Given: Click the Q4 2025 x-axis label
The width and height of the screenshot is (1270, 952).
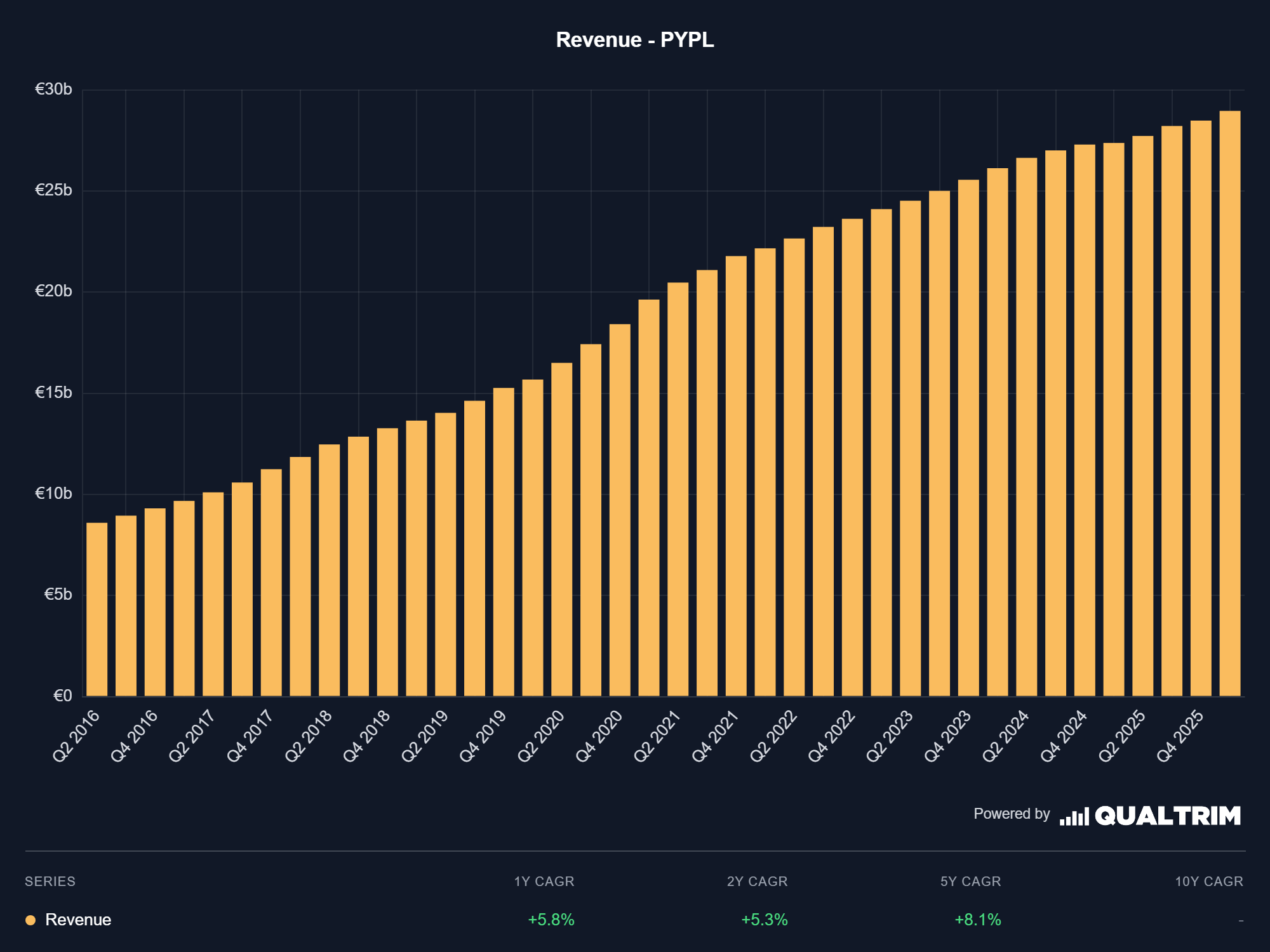Looking at the screenshot, I should tap(1180, 736).
